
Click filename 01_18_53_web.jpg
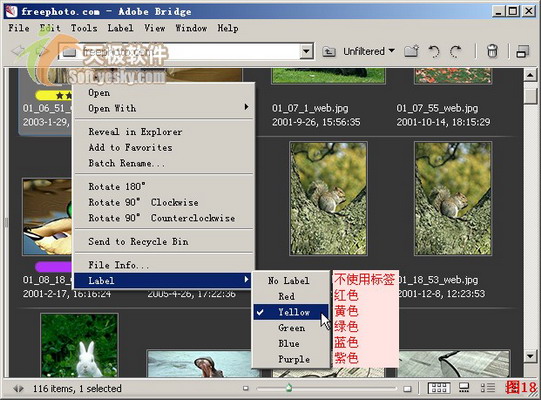(438, 280)
